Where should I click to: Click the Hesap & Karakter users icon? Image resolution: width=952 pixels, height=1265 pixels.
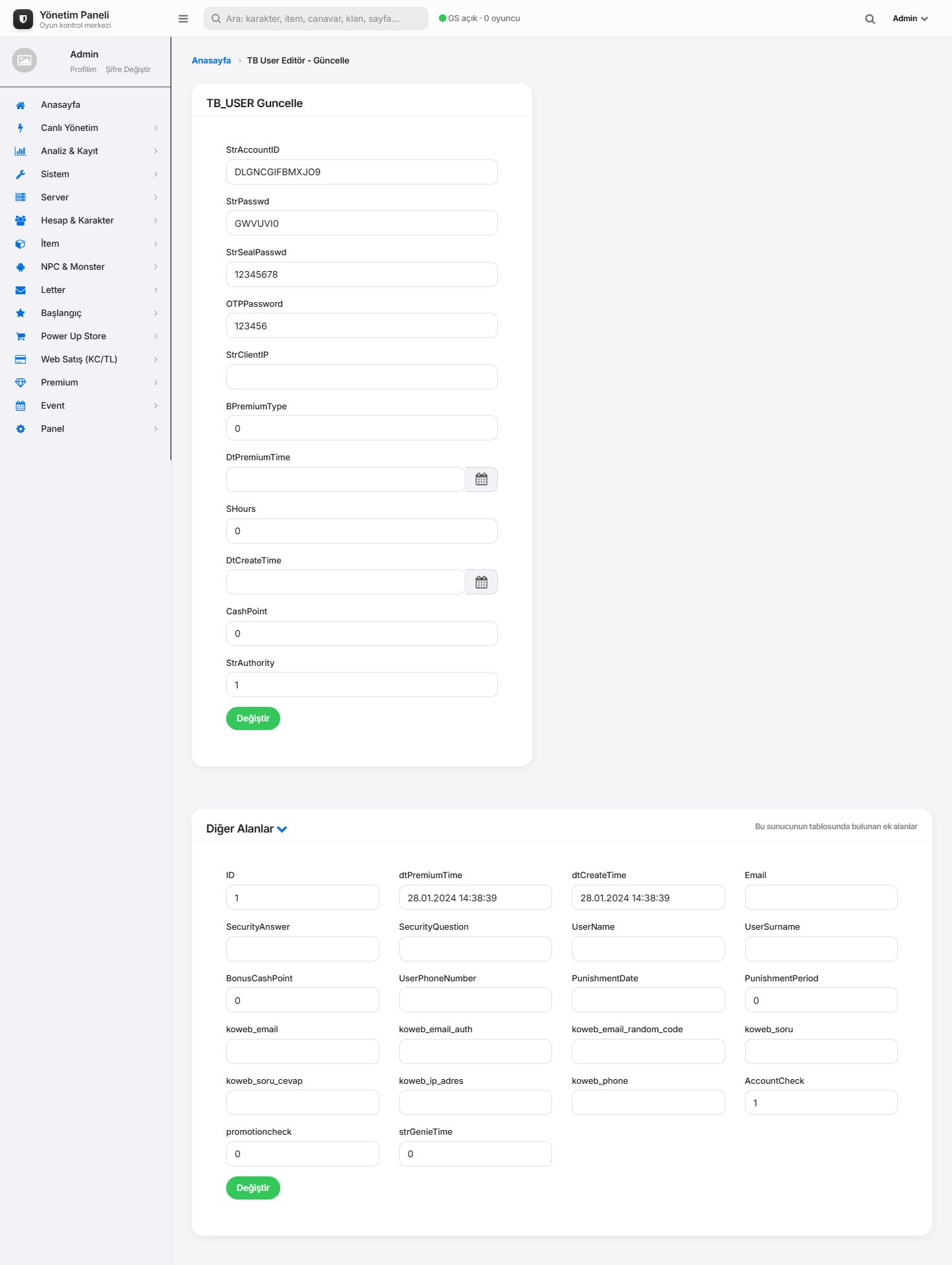point(20,221)
